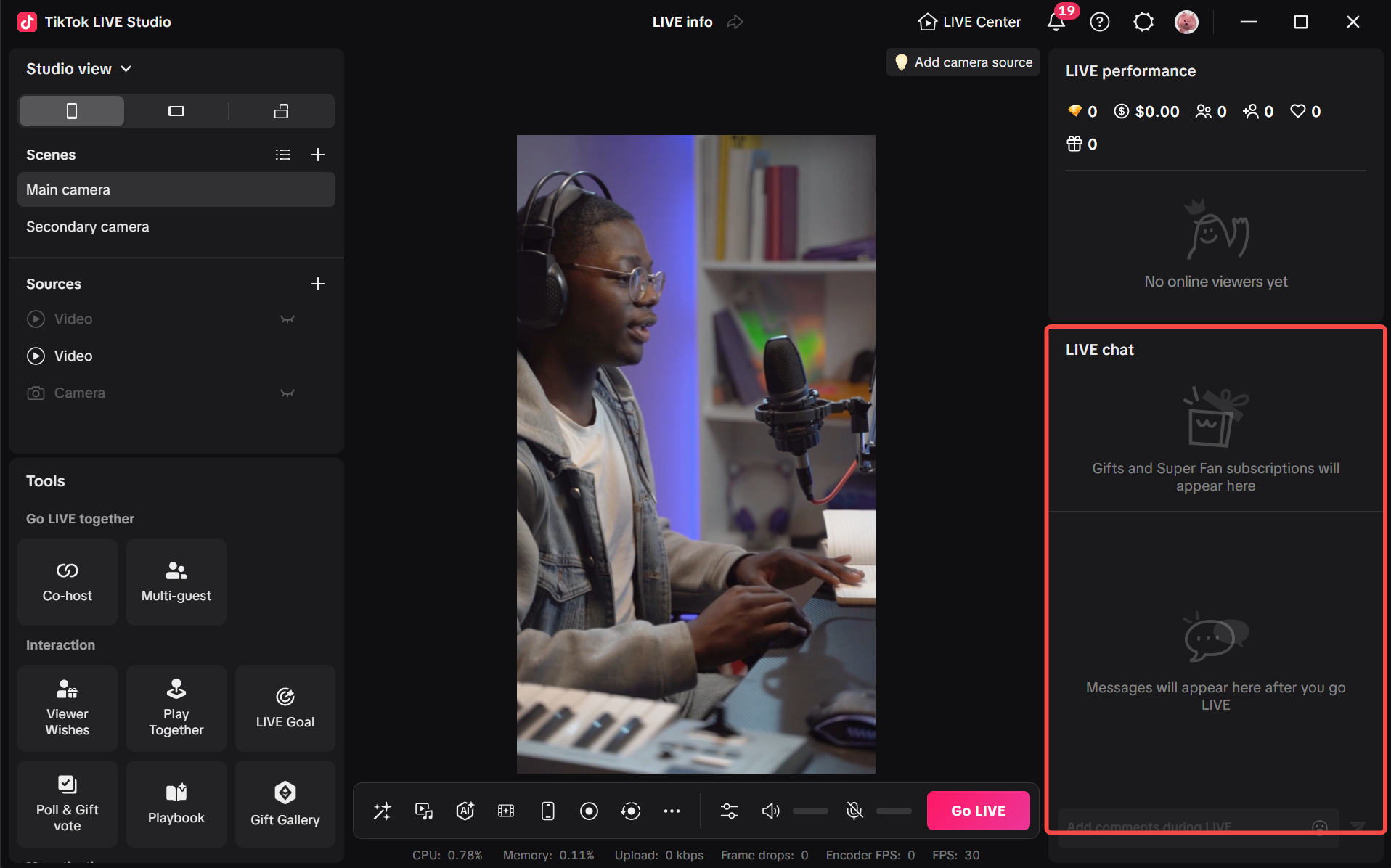The width and height of the screenshot is (1391, 868).
Task: Click the film frame effects icon
Action: point(505,811)
